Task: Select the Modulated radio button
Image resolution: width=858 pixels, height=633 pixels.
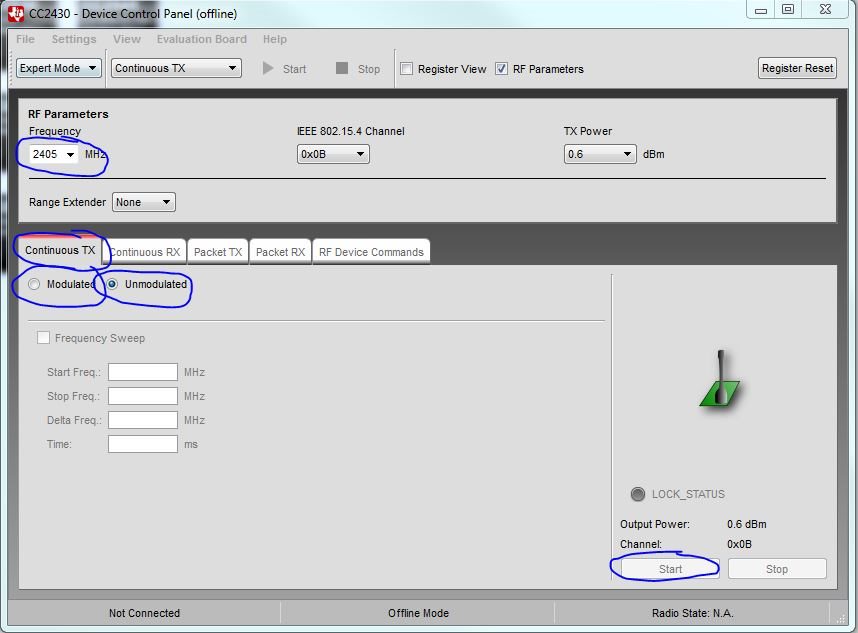Action: click(x=34, y=284)
